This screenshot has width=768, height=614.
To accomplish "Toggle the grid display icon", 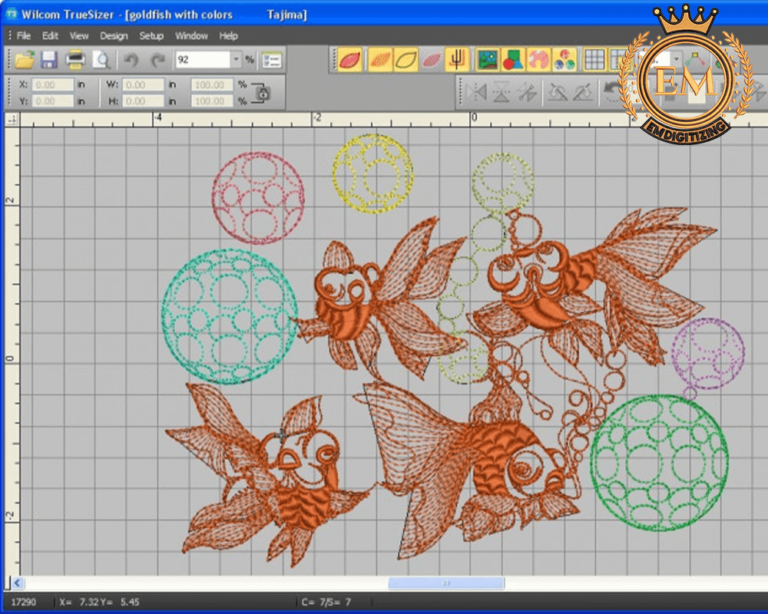I will point(594,60).
